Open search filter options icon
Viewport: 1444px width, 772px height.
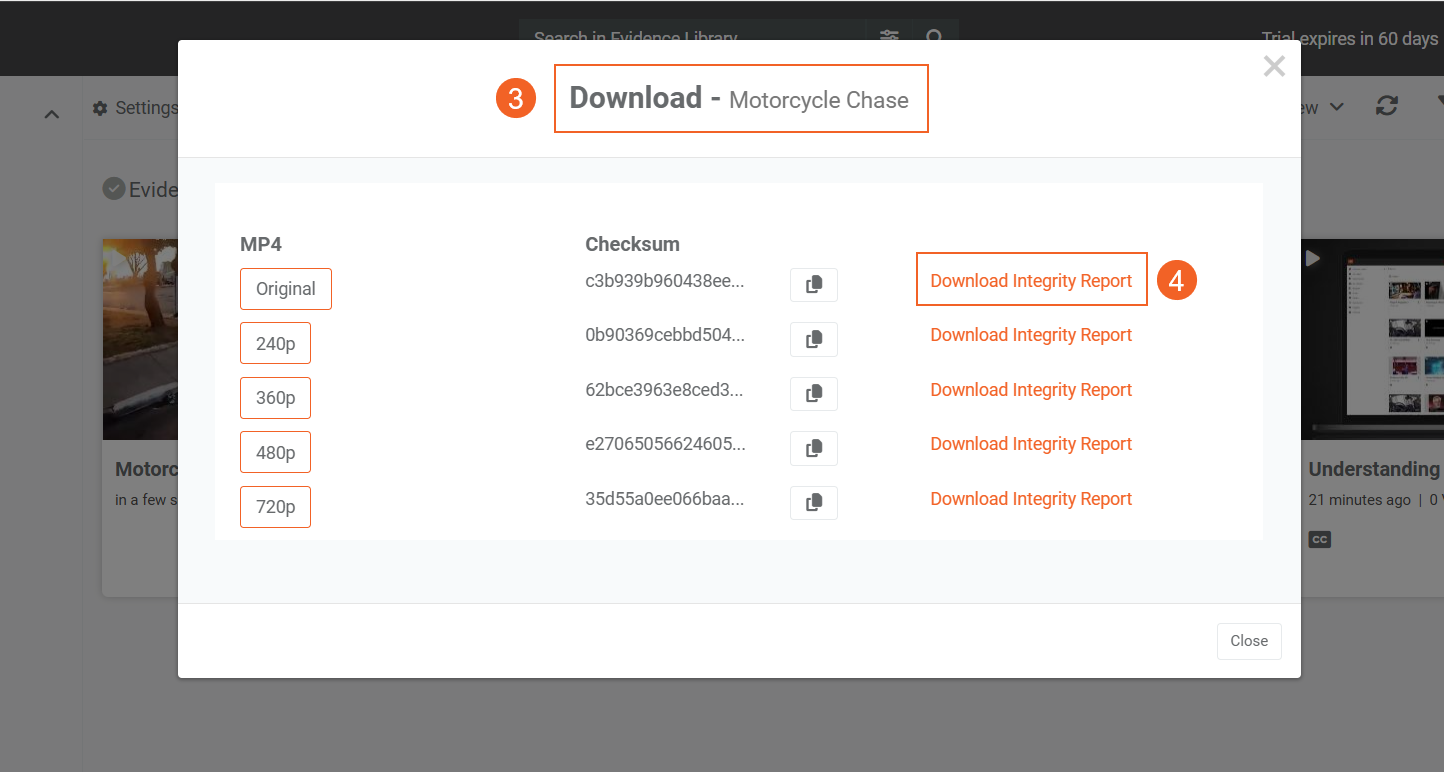889,38
